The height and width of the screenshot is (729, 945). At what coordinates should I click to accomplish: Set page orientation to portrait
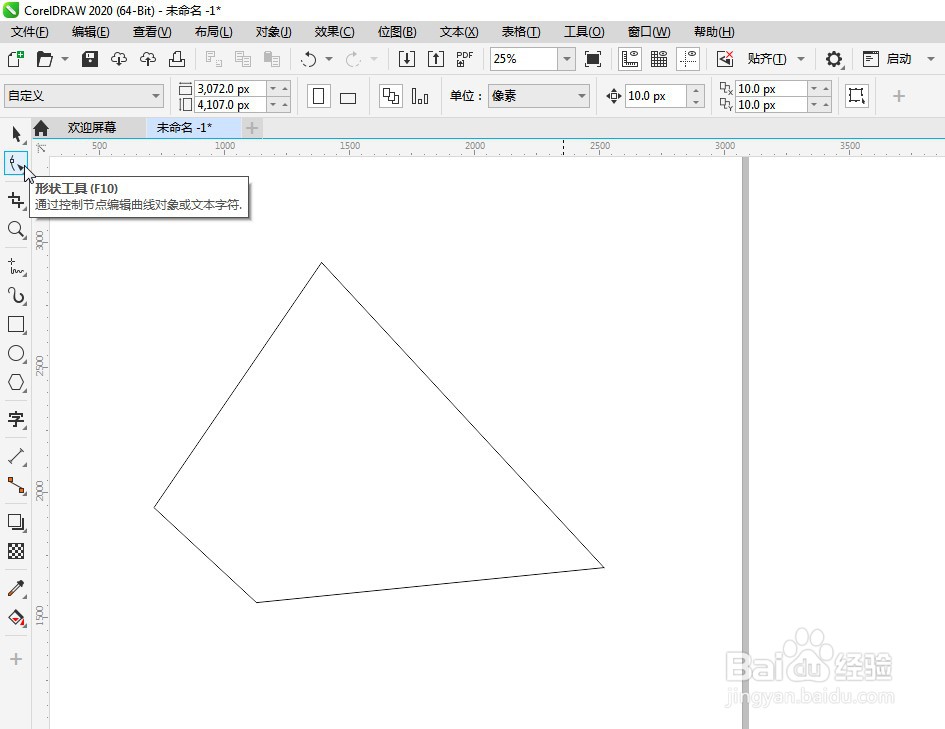pos(319,96)
